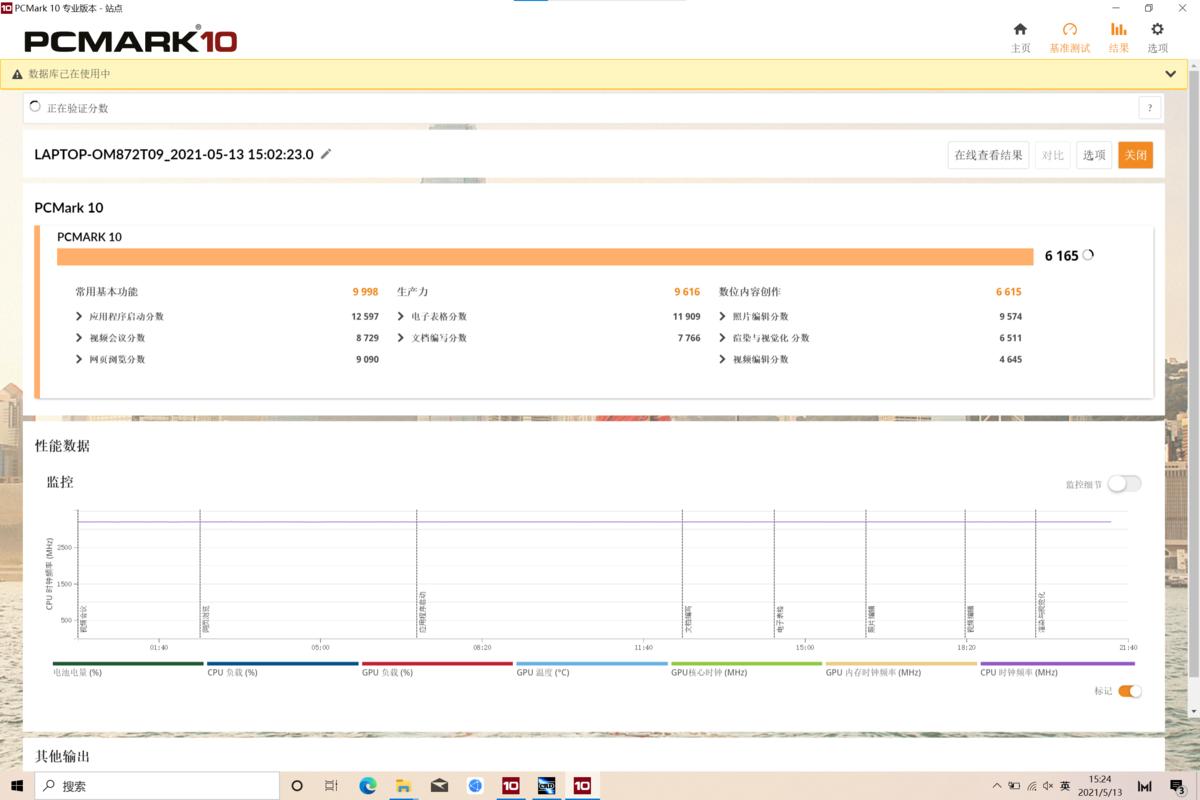Open Microsoft Edge from the taskbar
The image size is (1200, 800).
click(367, 786)
